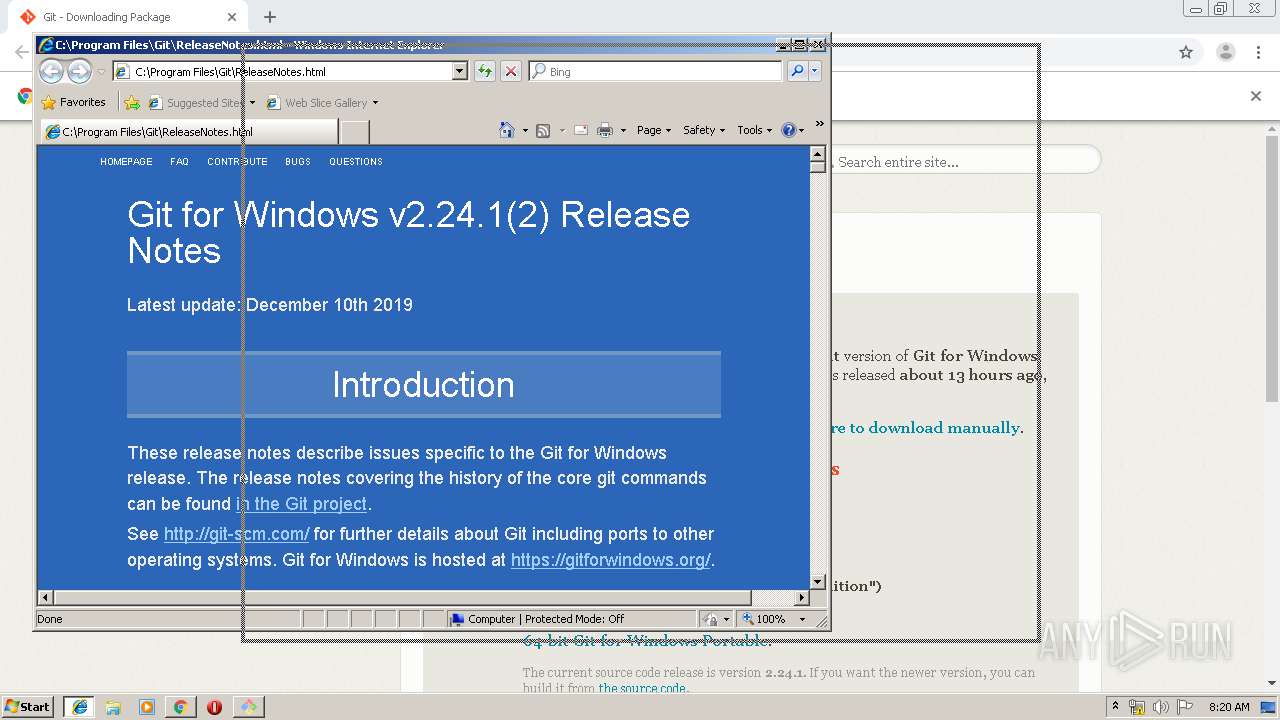Expand the IE command bar overflow chevron
Viewport: 1280px width, 720px height.
coord(819,124)
